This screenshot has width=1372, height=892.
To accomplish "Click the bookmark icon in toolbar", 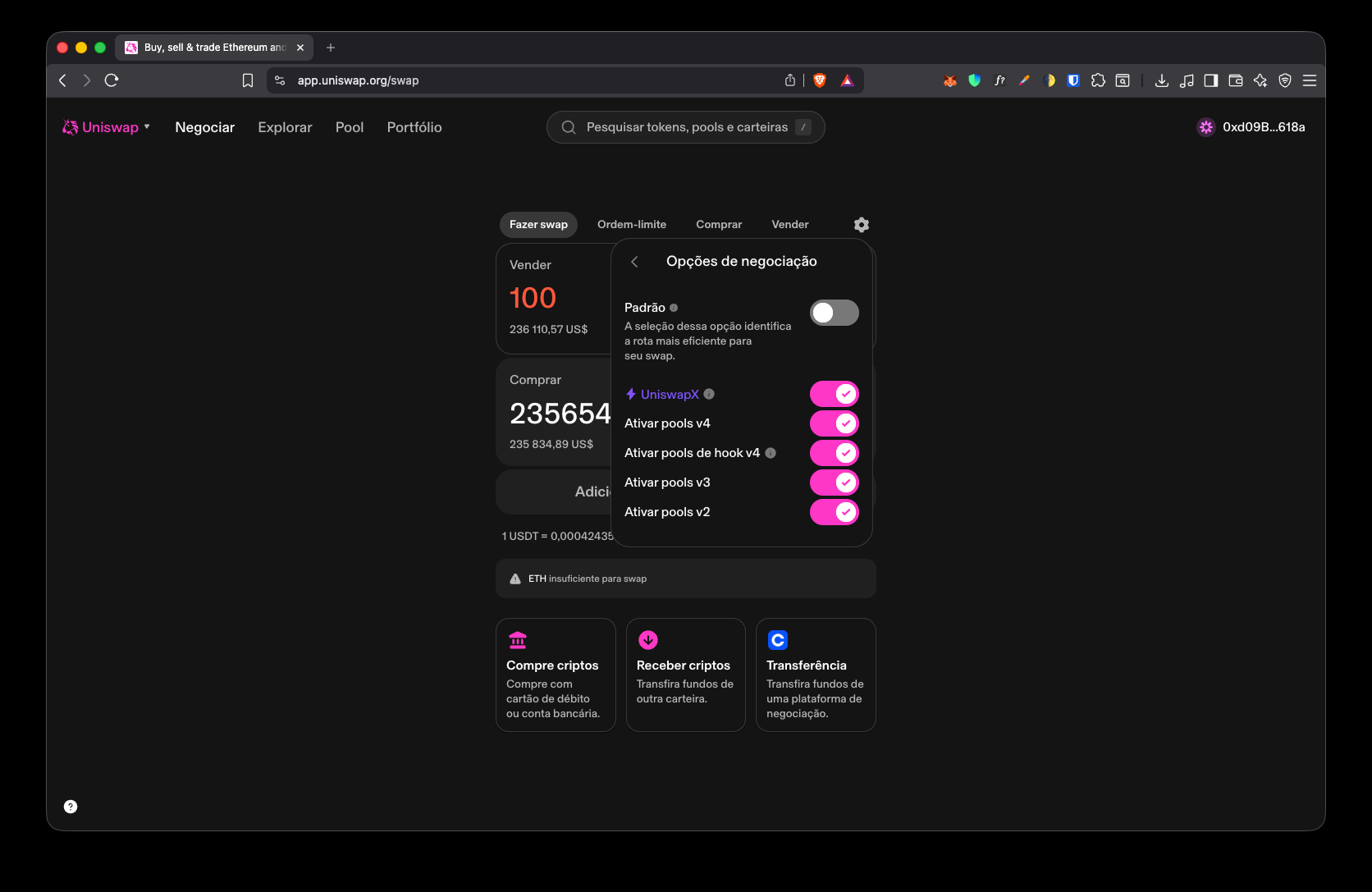I will 248,80.
